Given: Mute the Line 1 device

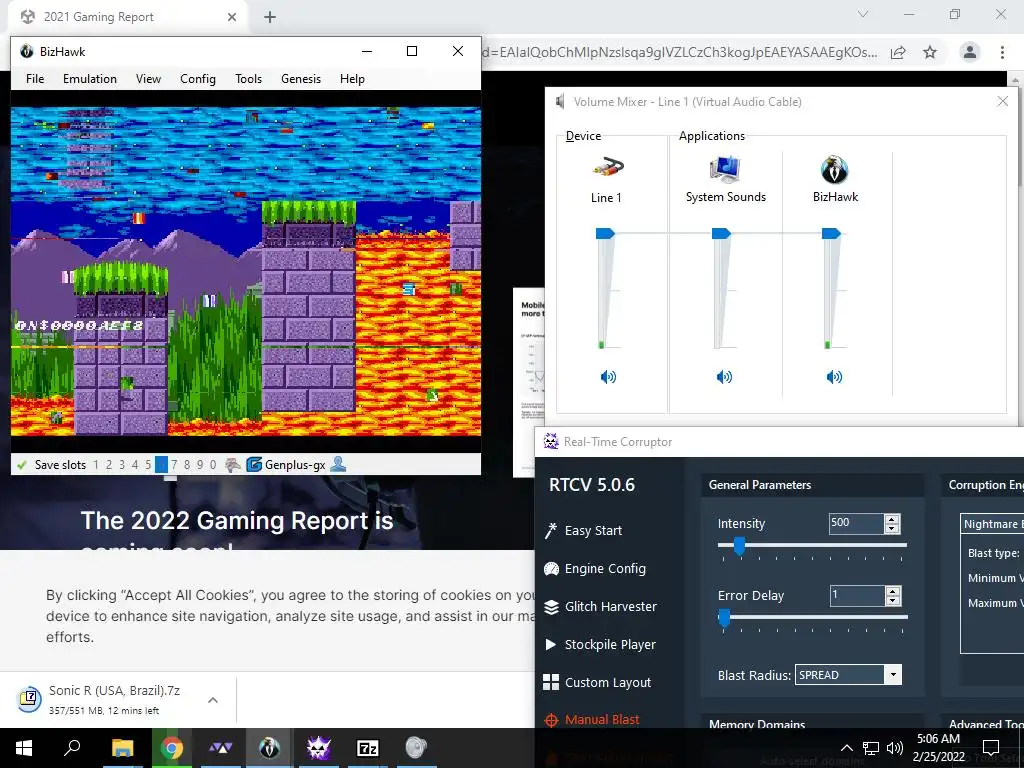Looking at the screenshot, I should 608,377.
